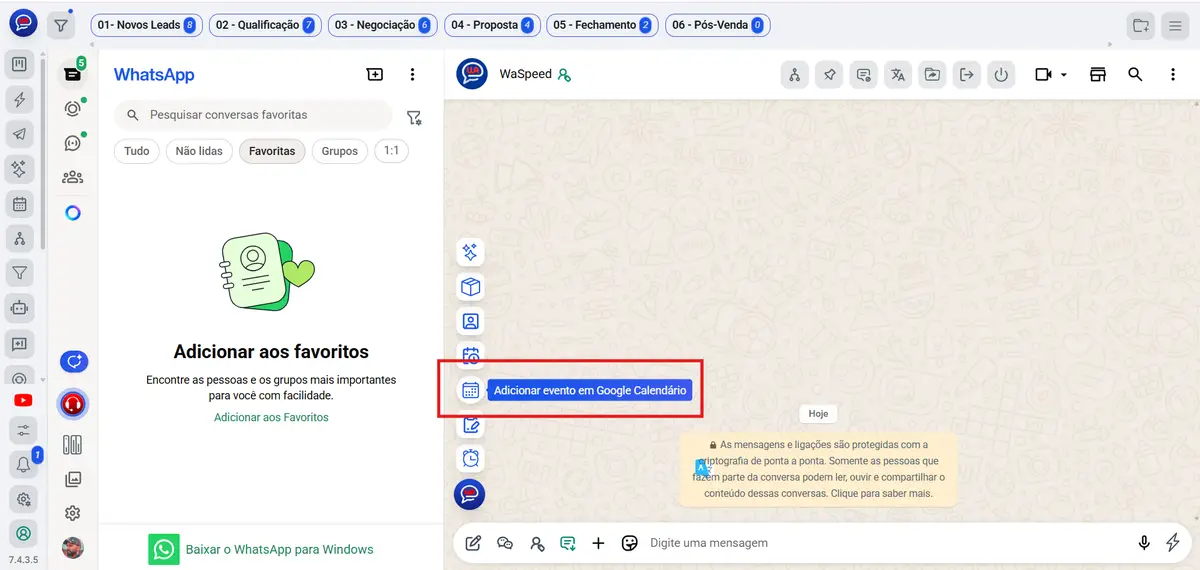Click the pin icon in chat header
The width and height of the screenshot is (1200, 570).
829,74
